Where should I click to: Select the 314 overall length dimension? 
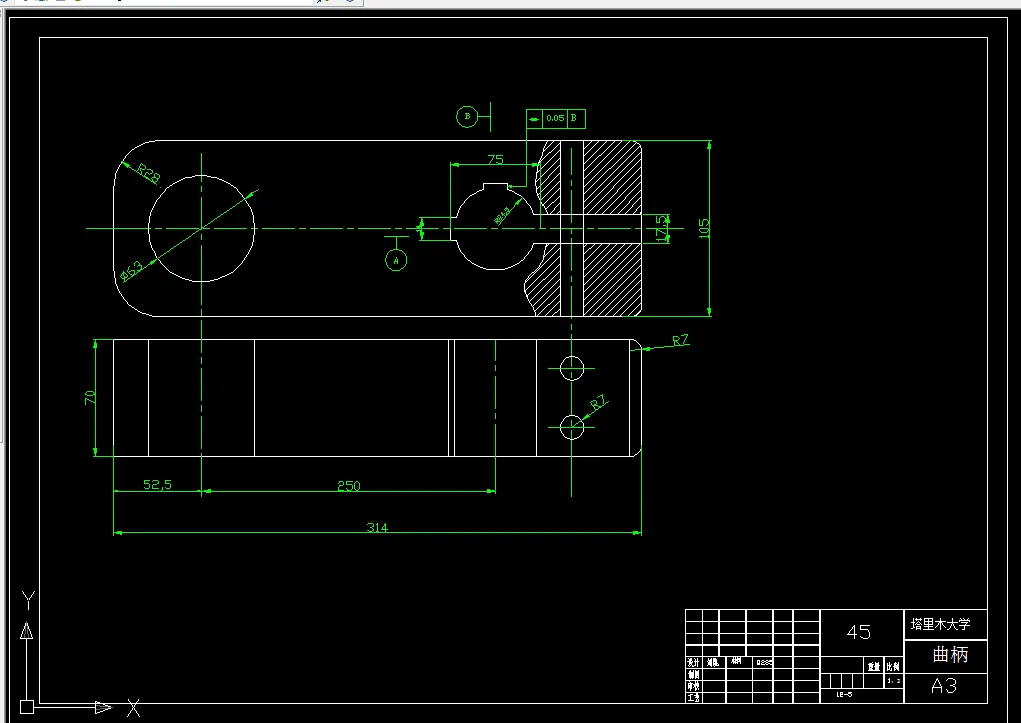tap(377, 527)
